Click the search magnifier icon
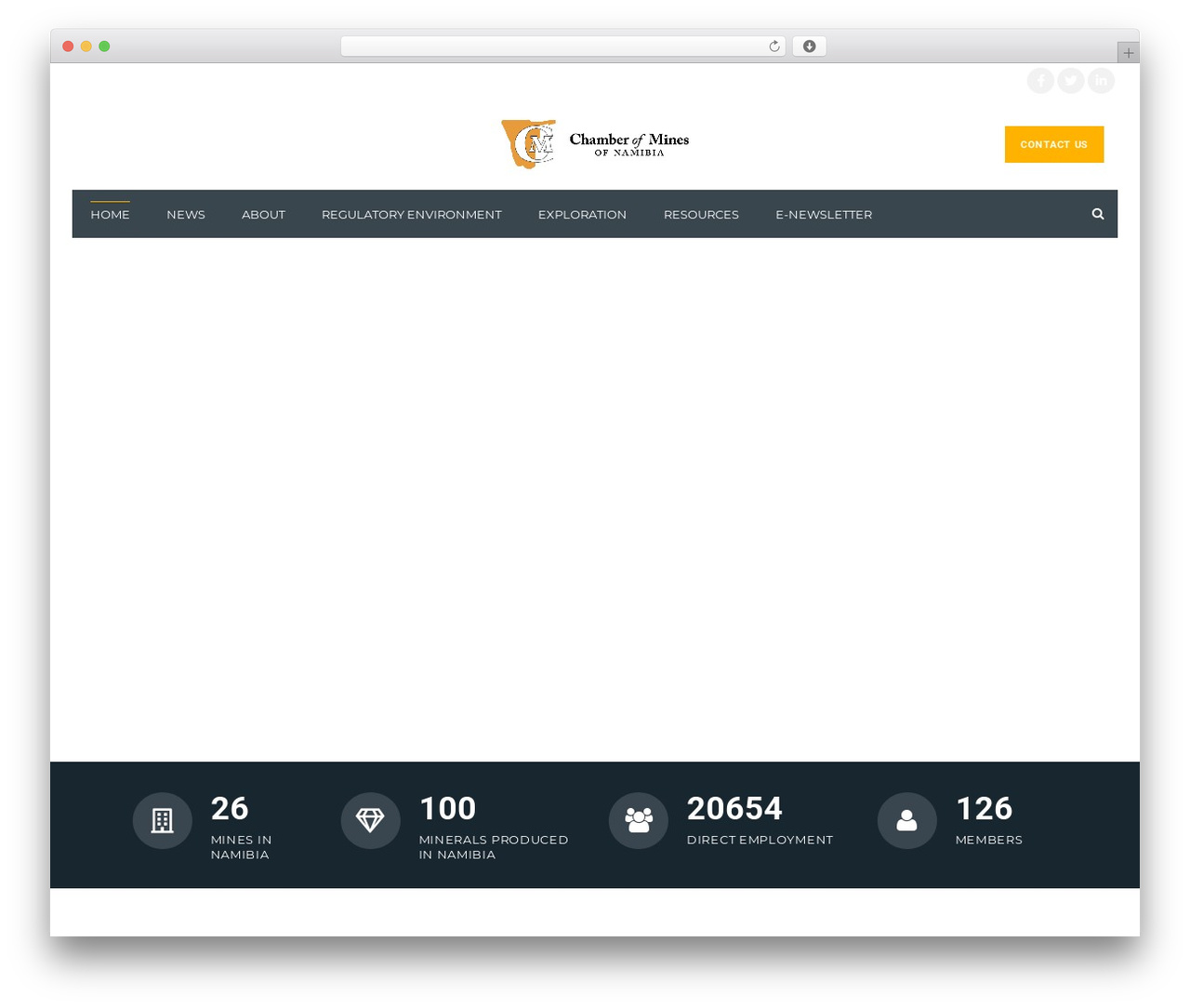The width and height of the screenshot is (1190, 1008). tap(1098, 214)
